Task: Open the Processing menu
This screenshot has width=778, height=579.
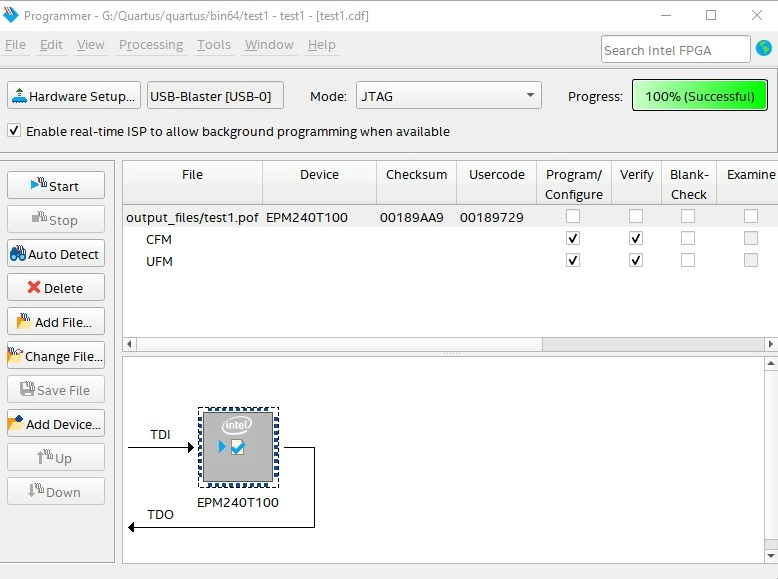Action: pos(151,45)
